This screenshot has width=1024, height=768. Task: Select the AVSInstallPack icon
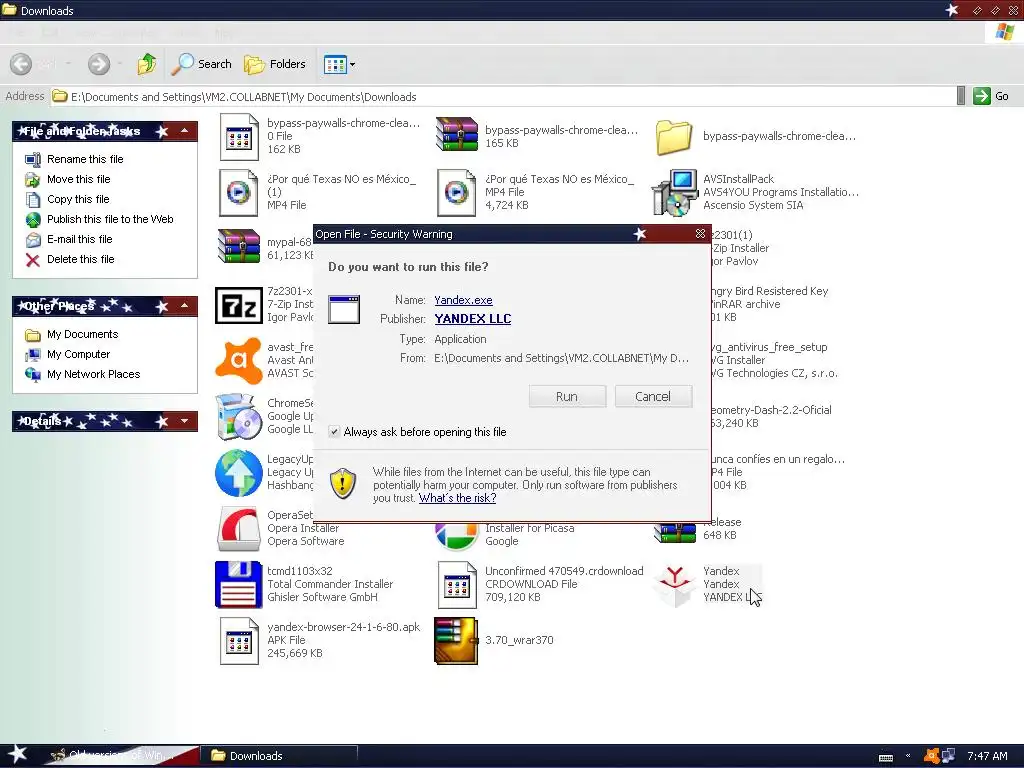675,193
